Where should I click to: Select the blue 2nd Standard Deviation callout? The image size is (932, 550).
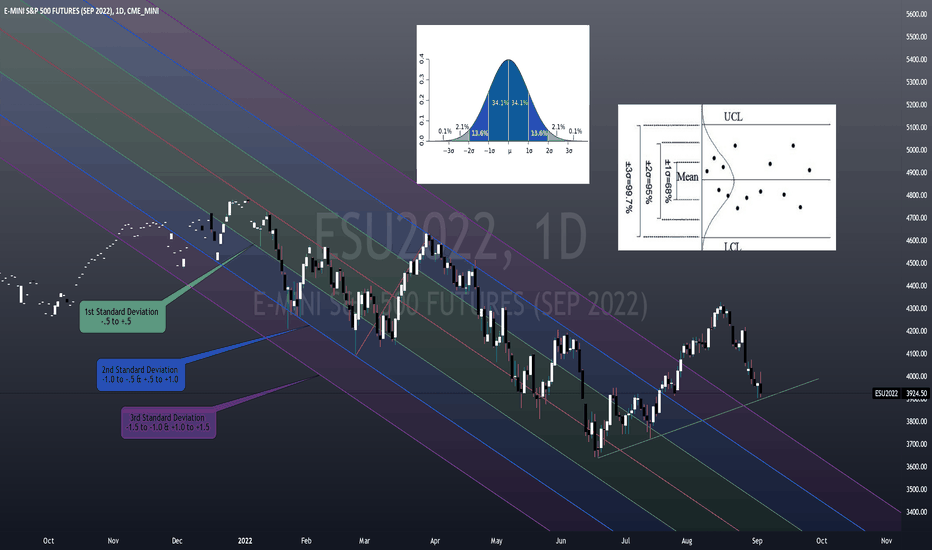tap(141, 375)
